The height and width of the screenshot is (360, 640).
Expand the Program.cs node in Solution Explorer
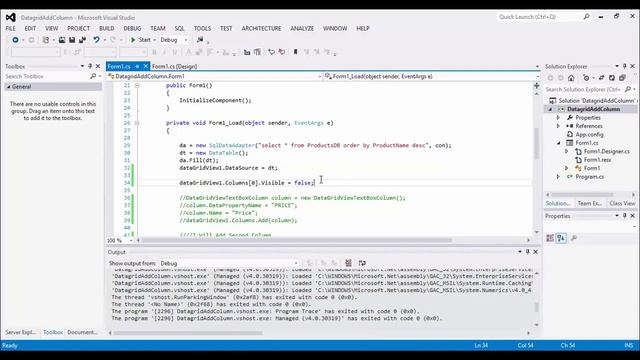point(558,177)
